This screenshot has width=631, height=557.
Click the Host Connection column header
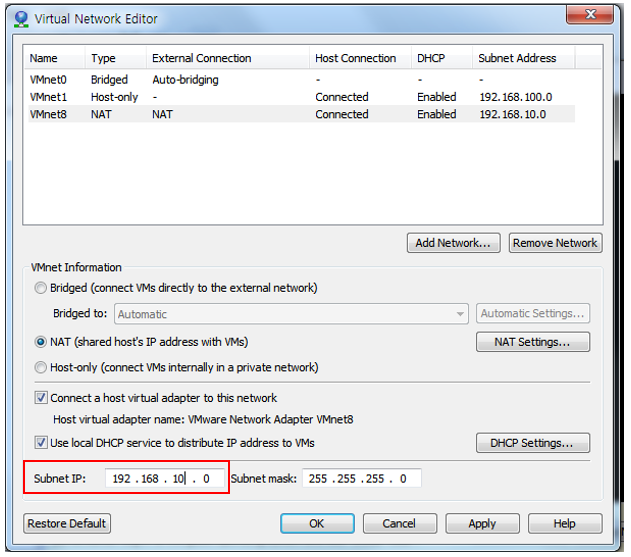pyautogui.click(x=360, y=58)
